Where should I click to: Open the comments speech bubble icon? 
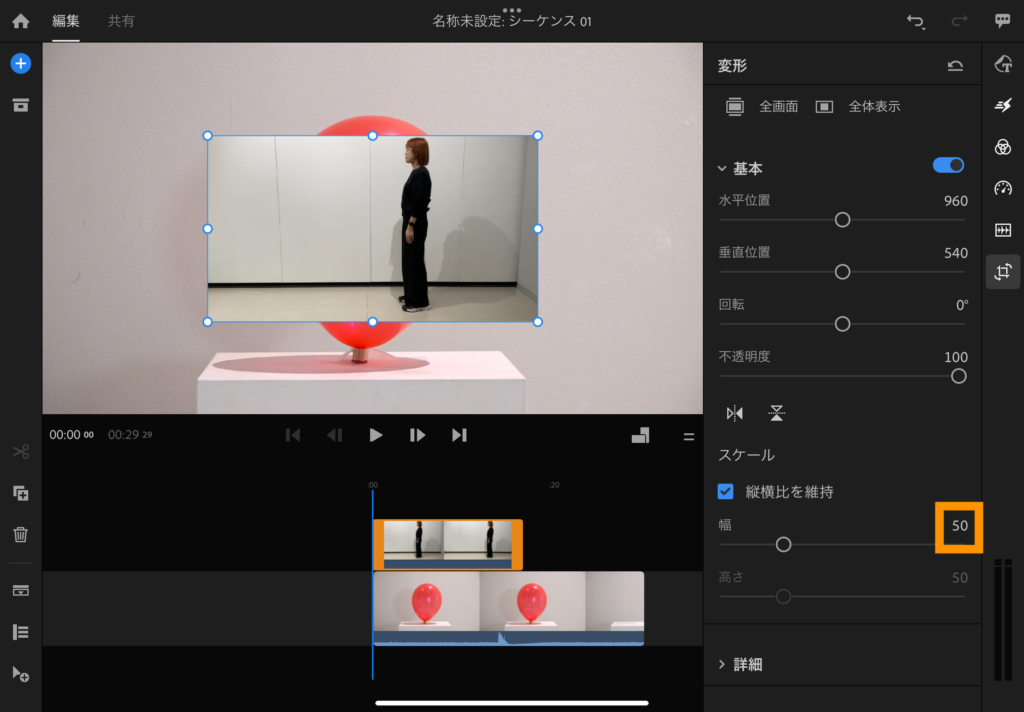tap(1002, 21)
